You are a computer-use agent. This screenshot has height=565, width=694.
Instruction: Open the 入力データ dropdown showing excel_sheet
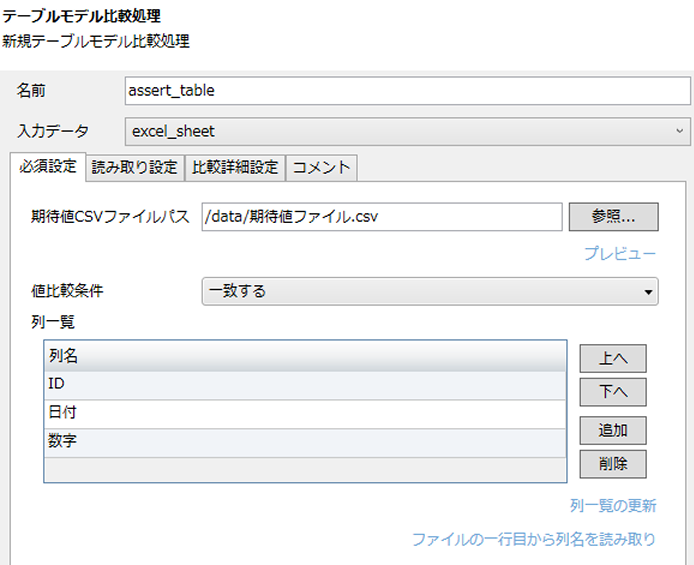tap(407, 131)
